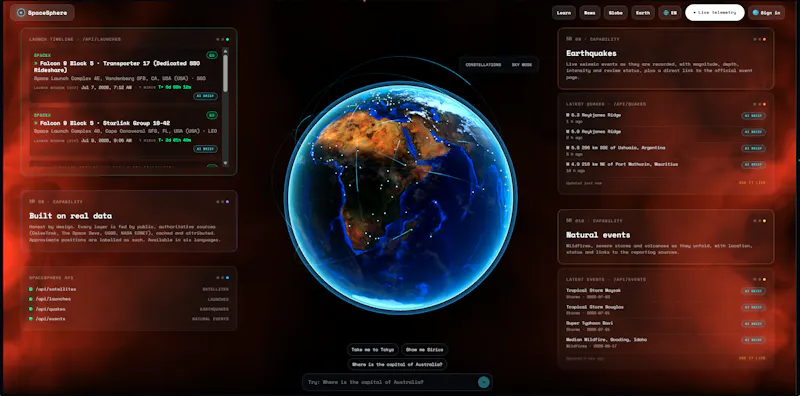Select the Falcon 9 Transporter 17 launch title

pyautogui.click(x=117, y=66)
